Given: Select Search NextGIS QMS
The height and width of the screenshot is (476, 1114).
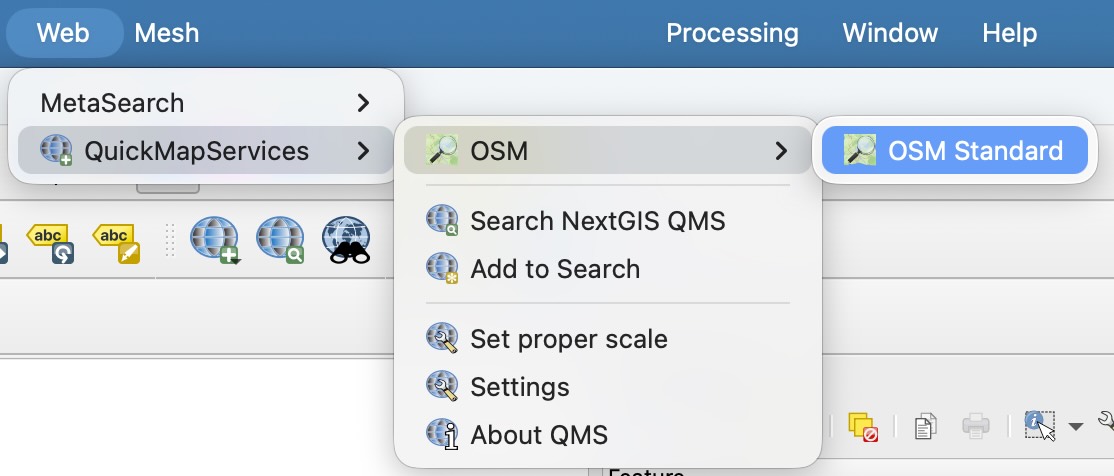Looking at the screenshot, I should pyautogui.click(x=597, y=220).
